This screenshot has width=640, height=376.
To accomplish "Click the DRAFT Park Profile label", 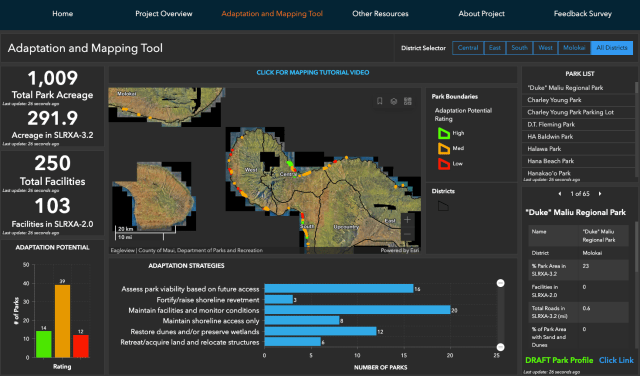I will [x=559, y=360].
